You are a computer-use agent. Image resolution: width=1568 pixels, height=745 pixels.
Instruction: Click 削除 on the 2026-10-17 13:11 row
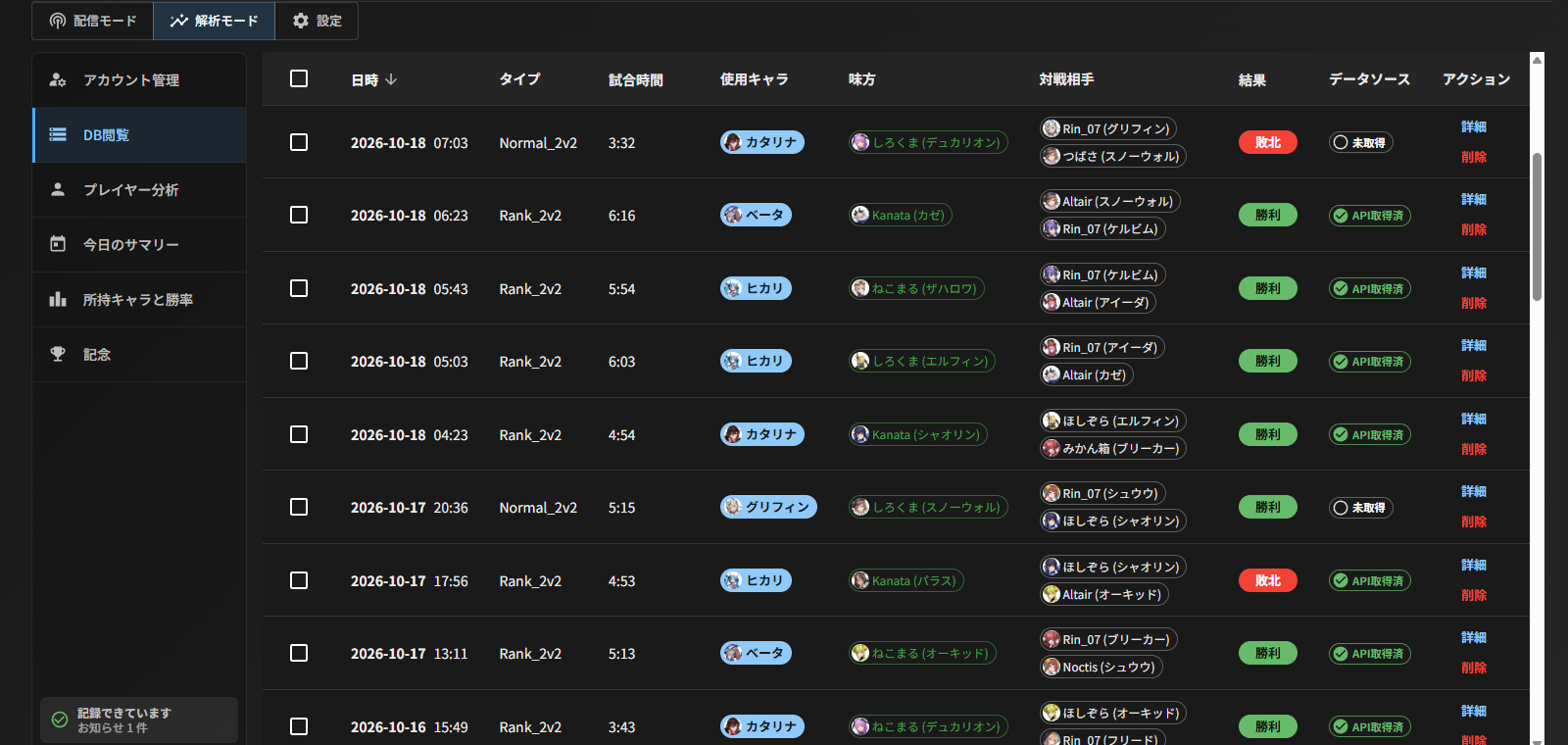click(x=1474, y=668)
